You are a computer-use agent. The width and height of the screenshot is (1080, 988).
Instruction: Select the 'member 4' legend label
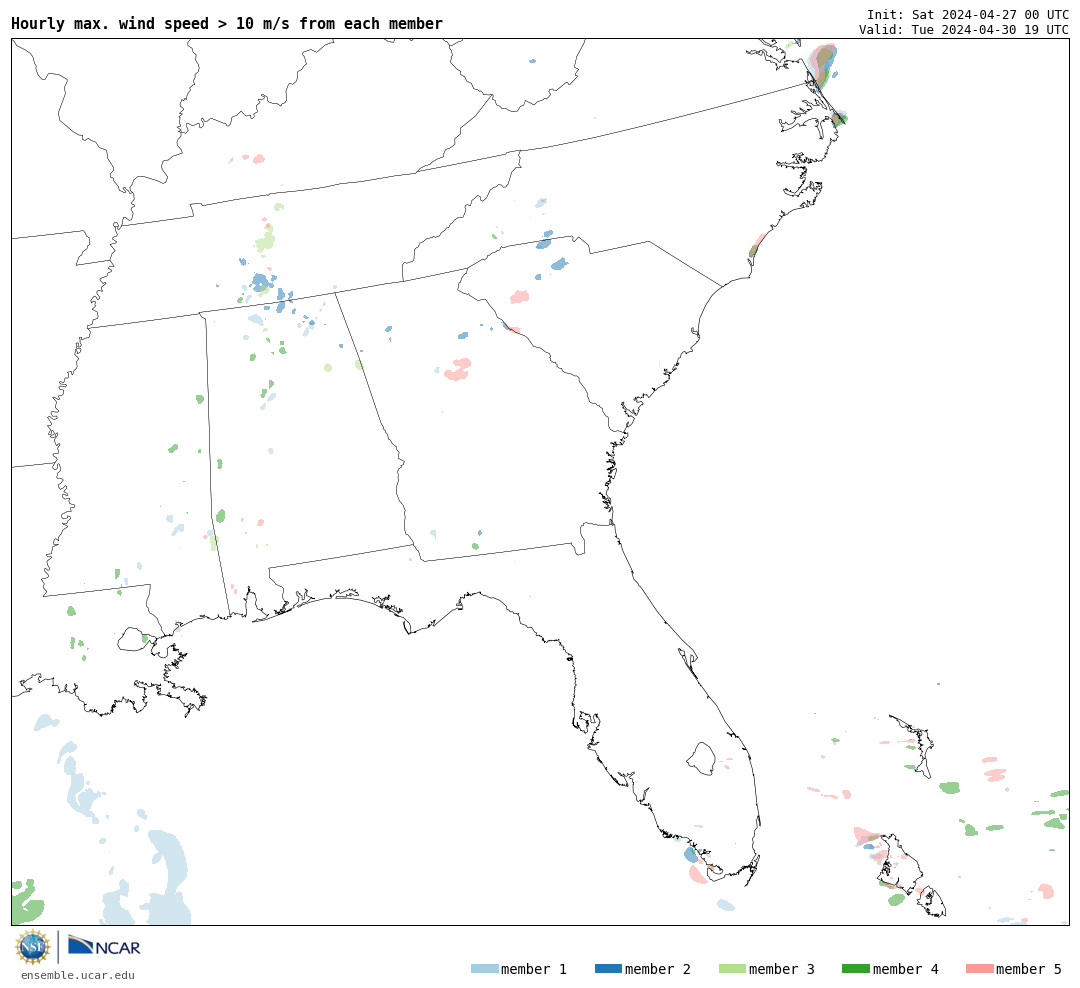906,969
